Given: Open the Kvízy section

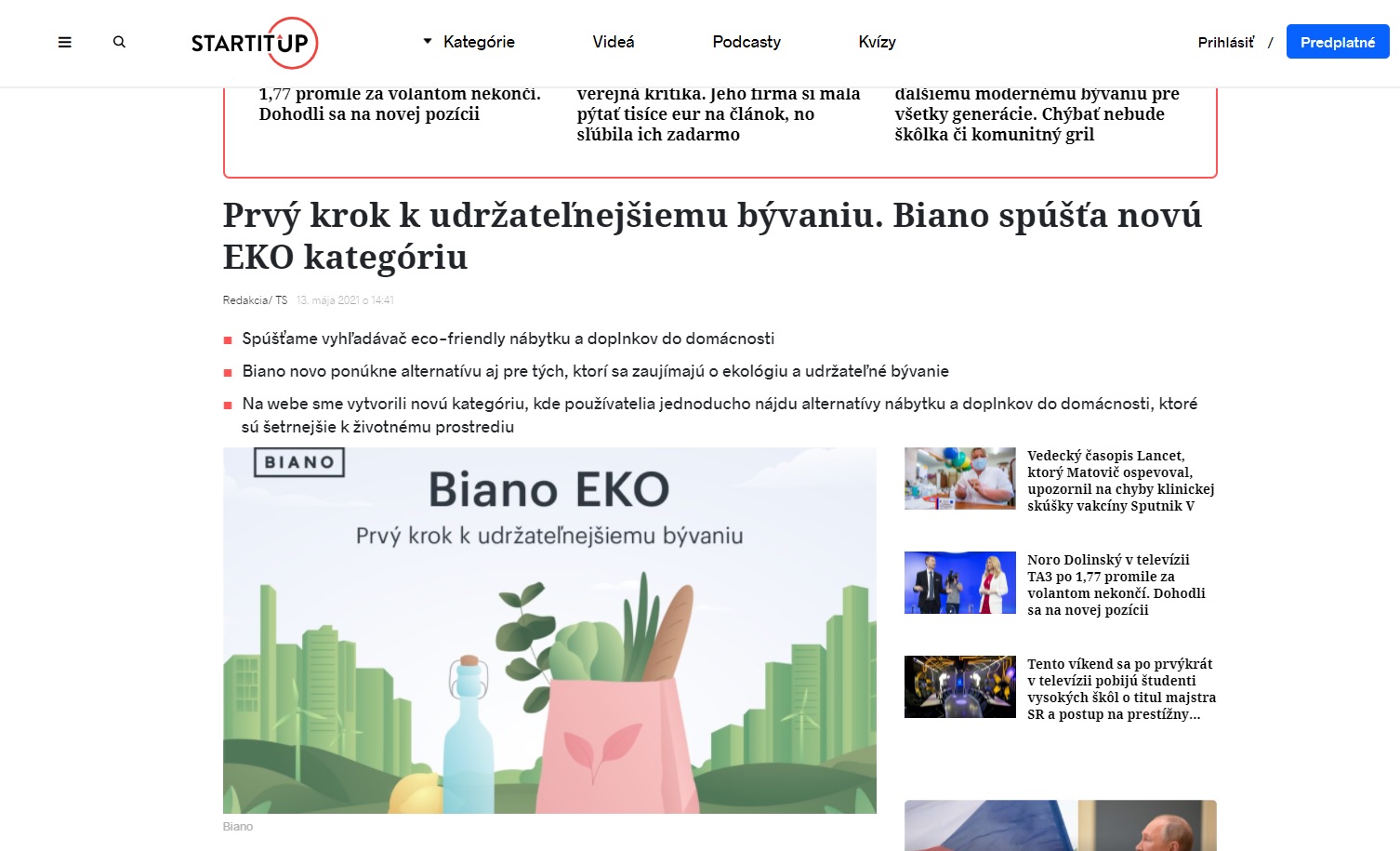Looking at the screenshot, I should click(x=877, y=42).
